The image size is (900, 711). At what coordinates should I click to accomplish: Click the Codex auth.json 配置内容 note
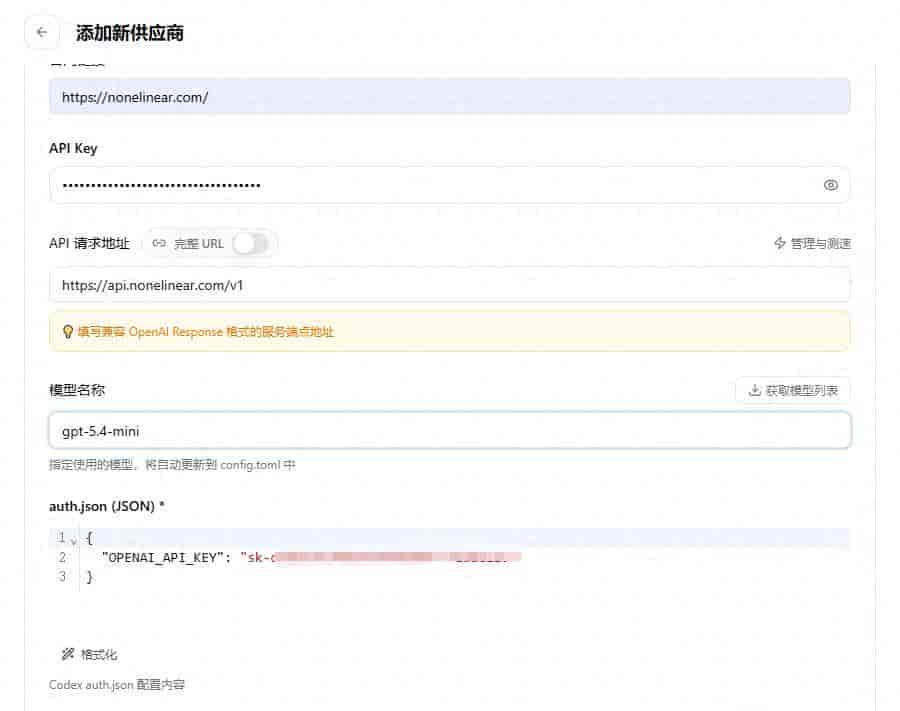(x=117, y=685)
